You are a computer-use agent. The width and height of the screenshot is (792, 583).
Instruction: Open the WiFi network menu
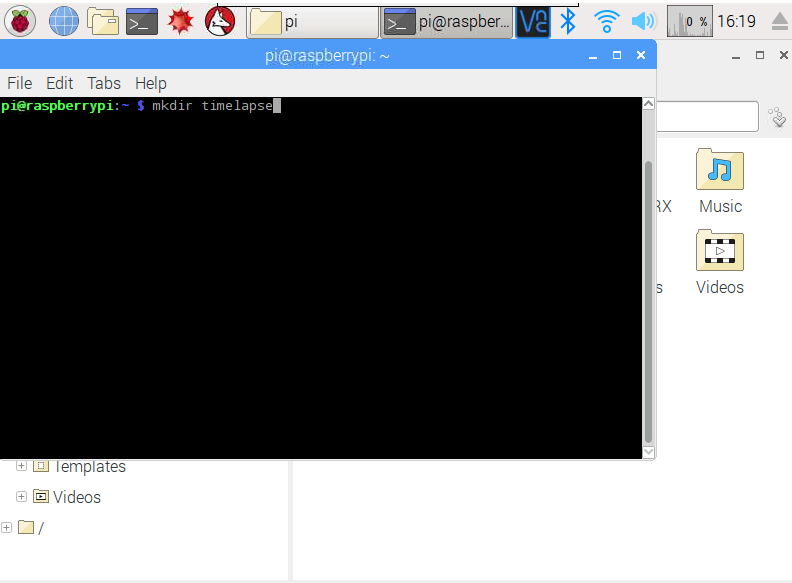coord(606,21)
